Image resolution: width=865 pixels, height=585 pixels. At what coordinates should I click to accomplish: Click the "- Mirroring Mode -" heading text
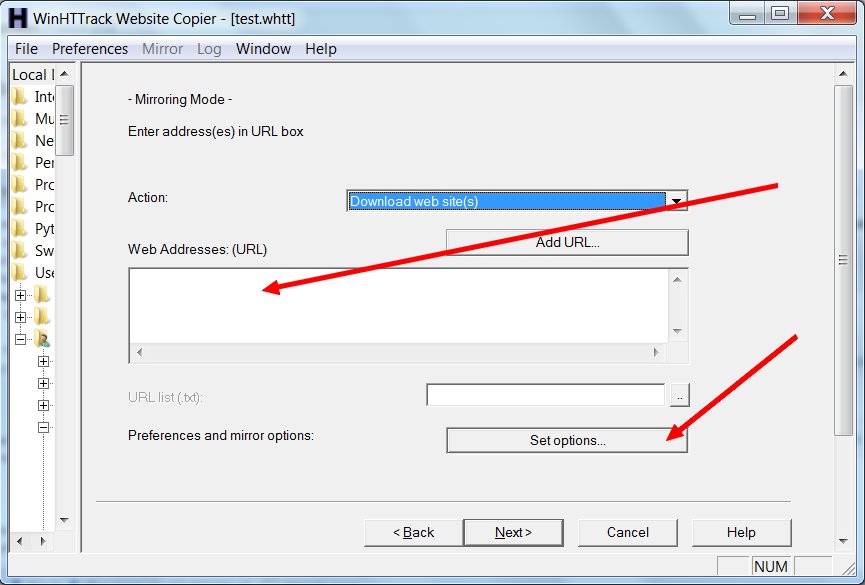[x=180, y=99]
